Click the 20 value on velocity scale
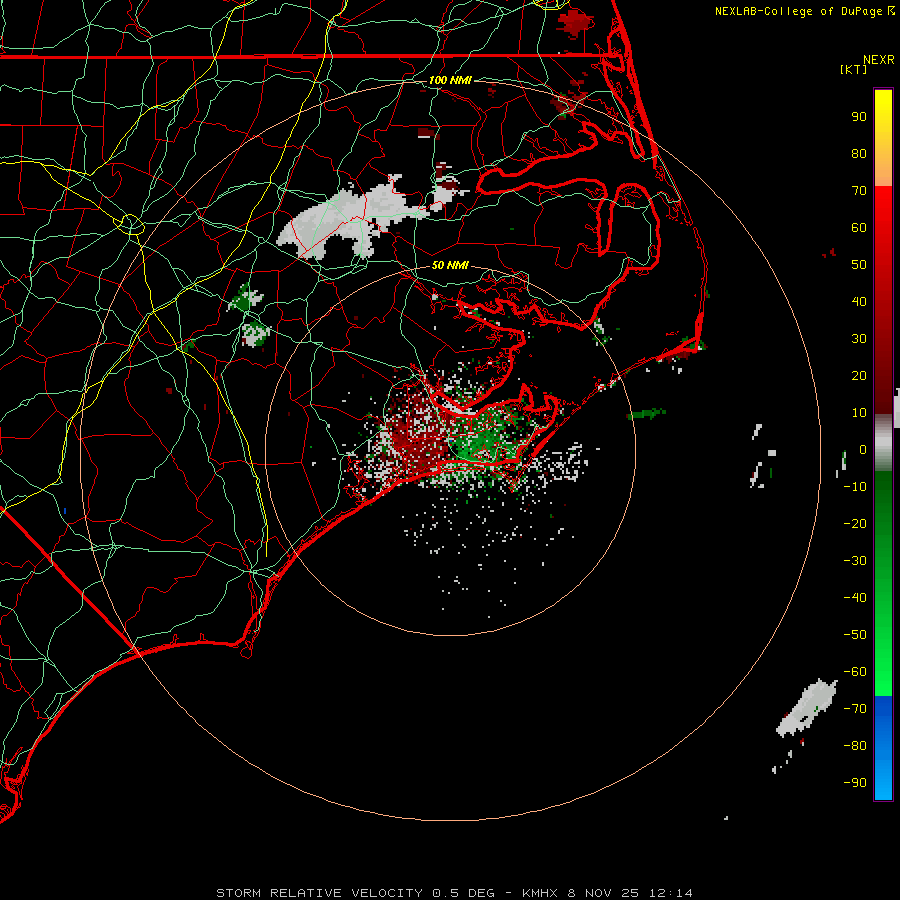 tap(859, 375)
